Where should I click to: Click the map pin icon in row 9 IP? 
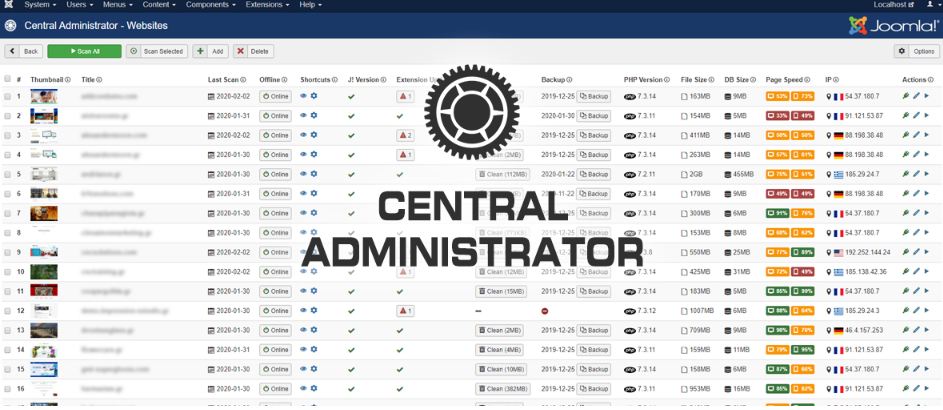point(829,252)
